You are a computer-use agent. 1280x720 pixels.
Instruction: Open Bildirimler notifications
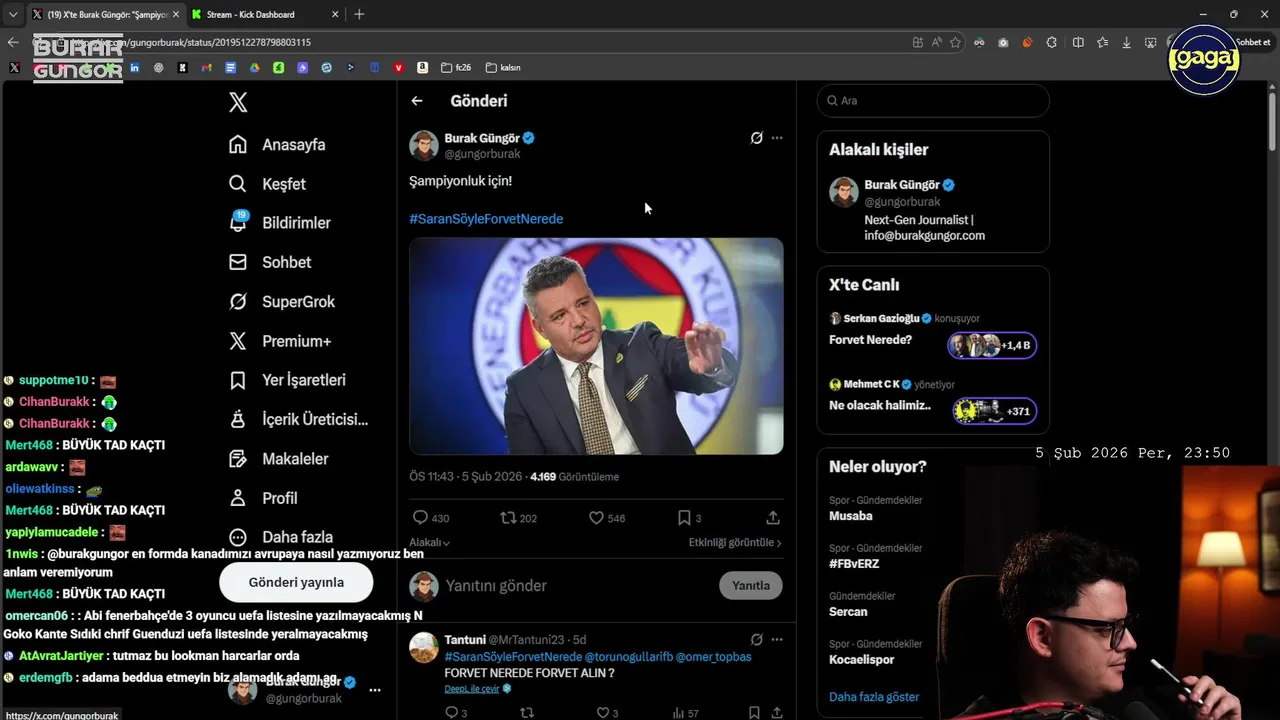click(279, 222)
